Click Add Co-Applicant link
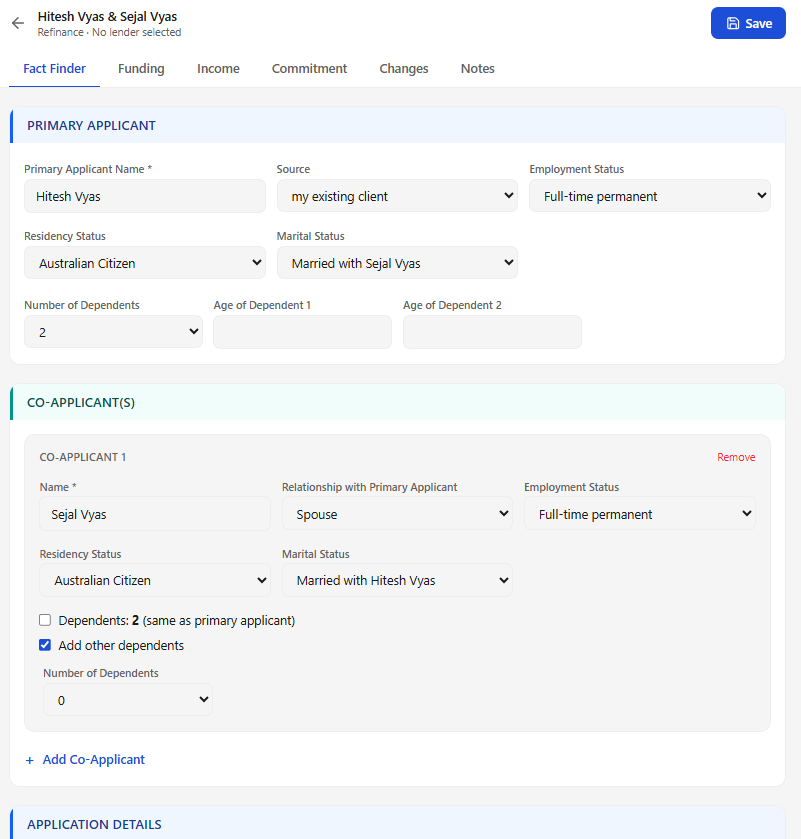 tap(94, 759)
